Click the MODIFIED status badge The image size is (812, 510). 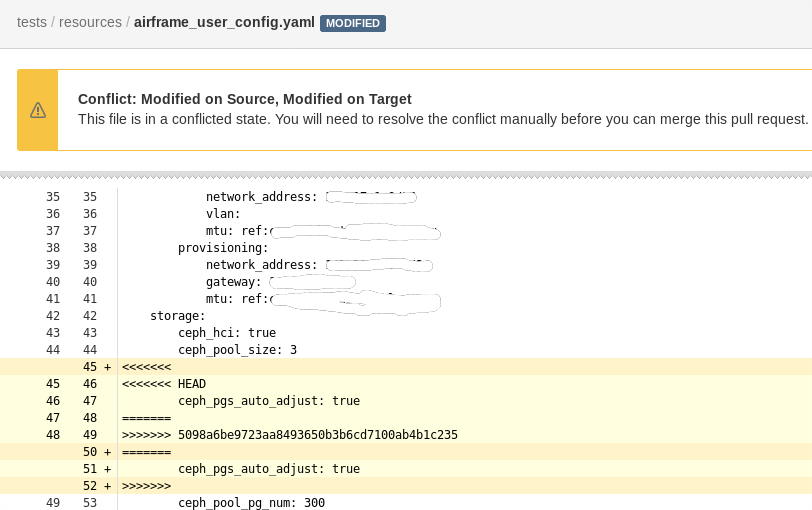353,23
